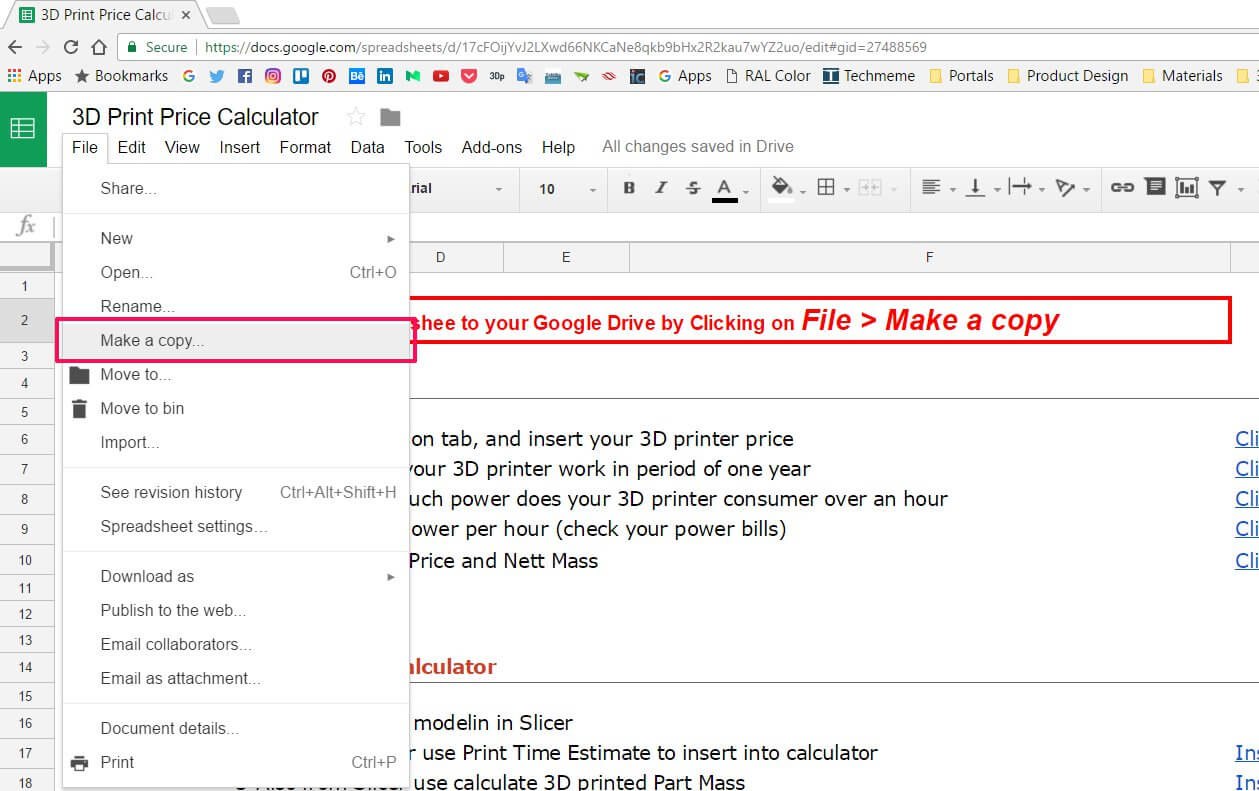This screenshot has height=791, width=1259.
Task: Expand the text wrapping dropdown arrow
Action: pos(1042,189)
